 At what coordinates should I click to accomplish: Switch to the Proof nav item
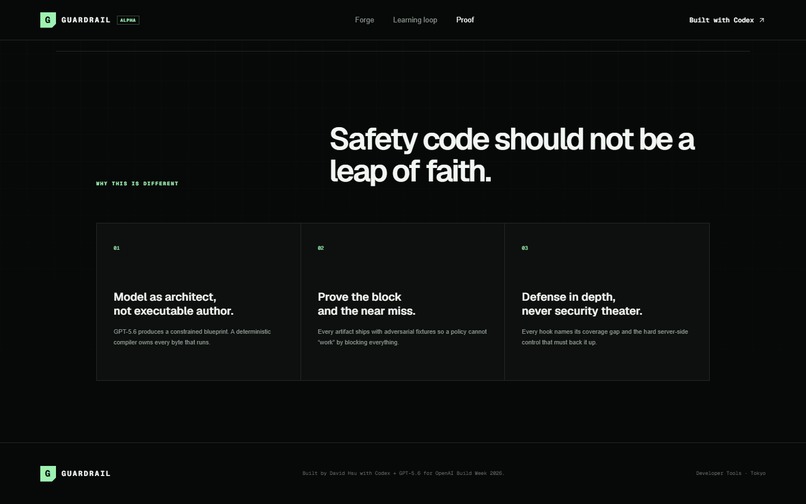coord(465,20)
